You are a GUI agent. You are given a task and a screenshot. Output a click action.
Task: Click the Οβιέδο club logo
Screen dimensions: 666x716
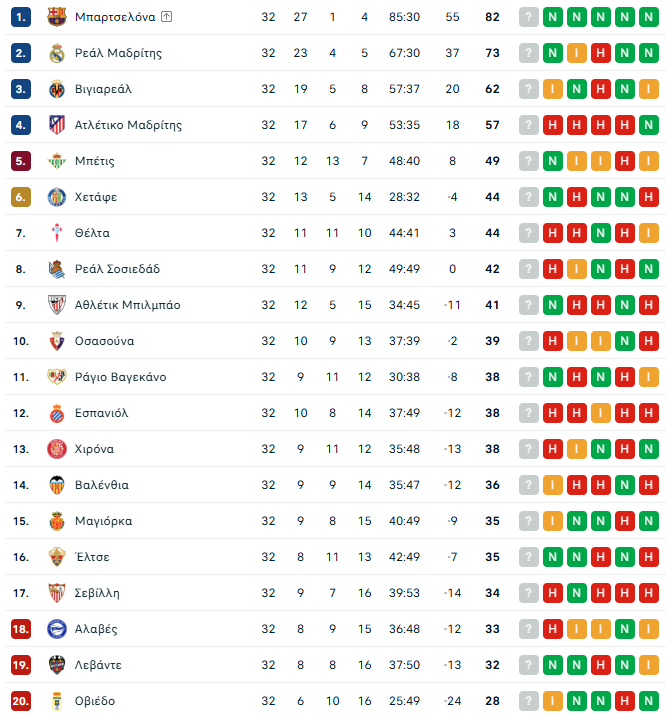pos(56,701)
